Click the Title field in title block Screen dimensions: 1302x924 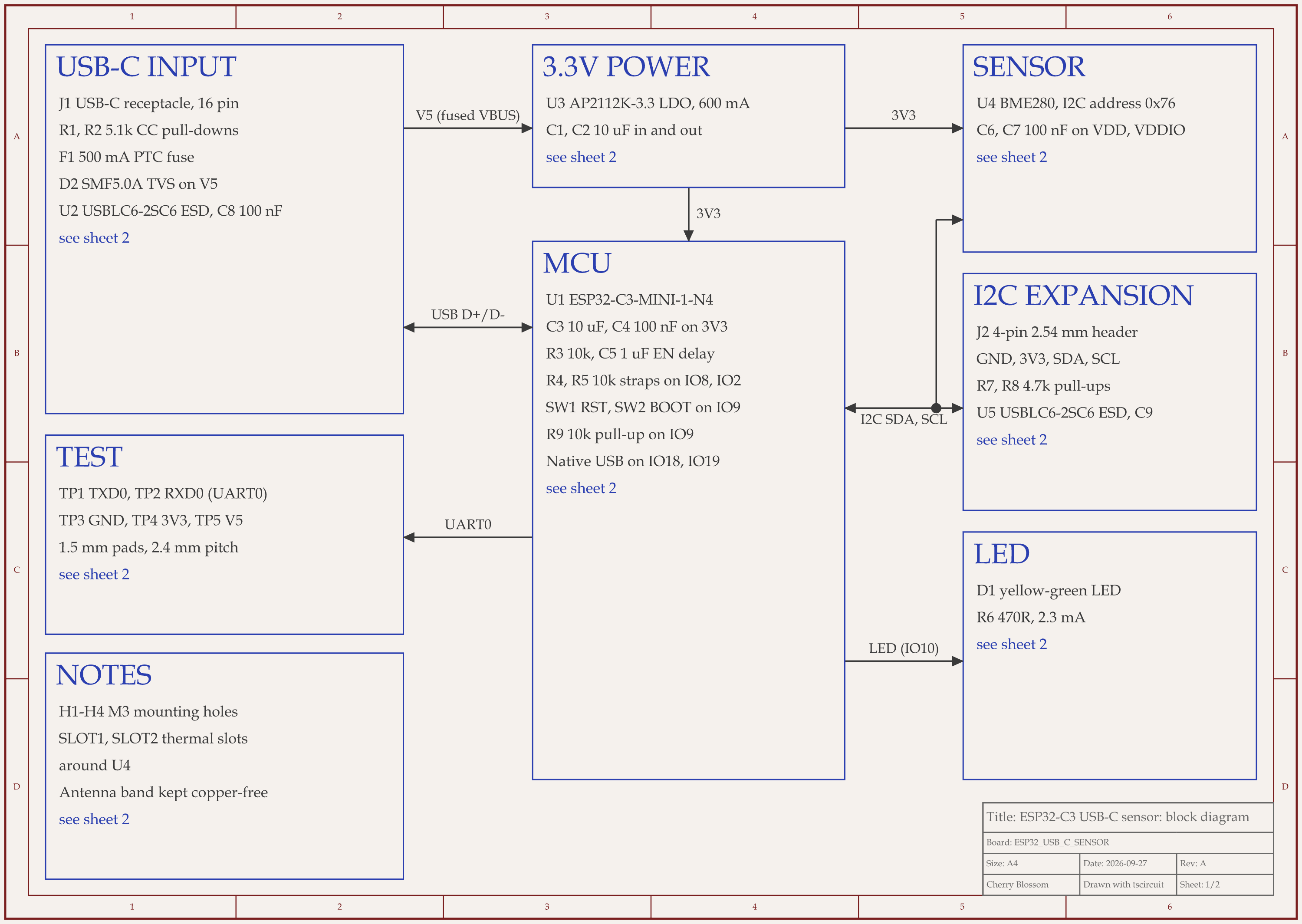[1128, 818]
